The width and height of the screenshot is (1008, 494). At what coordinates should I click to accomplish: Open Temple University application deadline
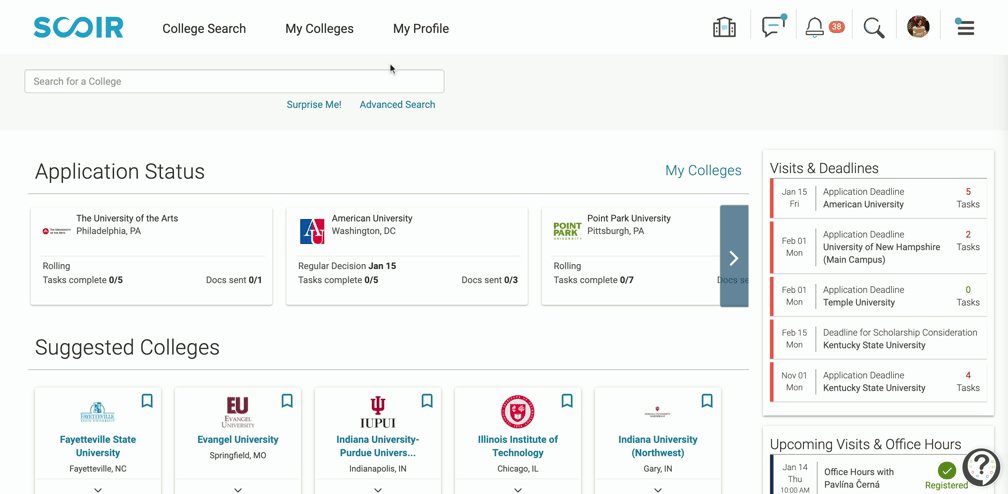click(878, 296)
